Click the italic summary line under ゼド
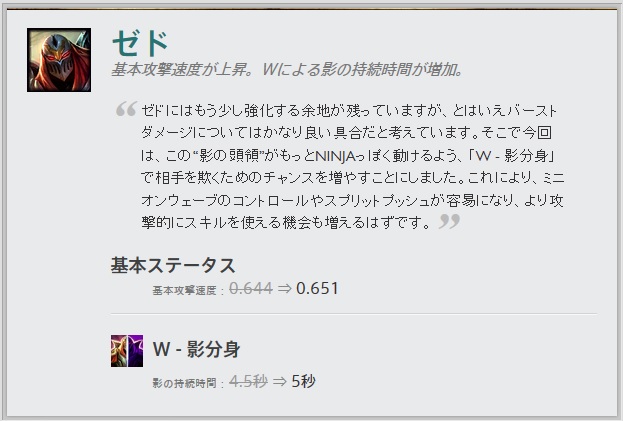This screenshot has width=623, height=421. (287, 70)
